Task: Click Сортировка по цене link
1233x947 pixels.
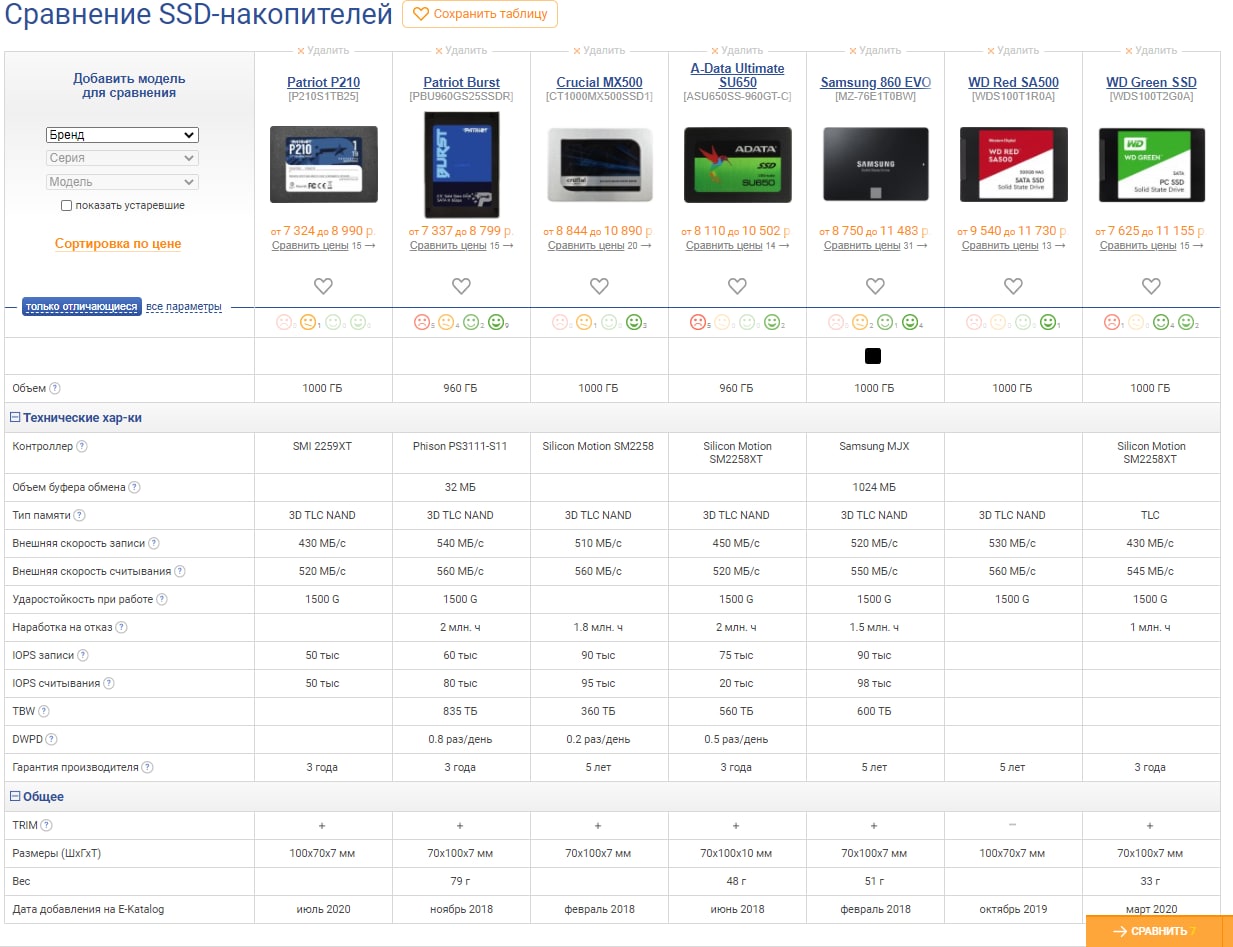Action: coord(118,244)
